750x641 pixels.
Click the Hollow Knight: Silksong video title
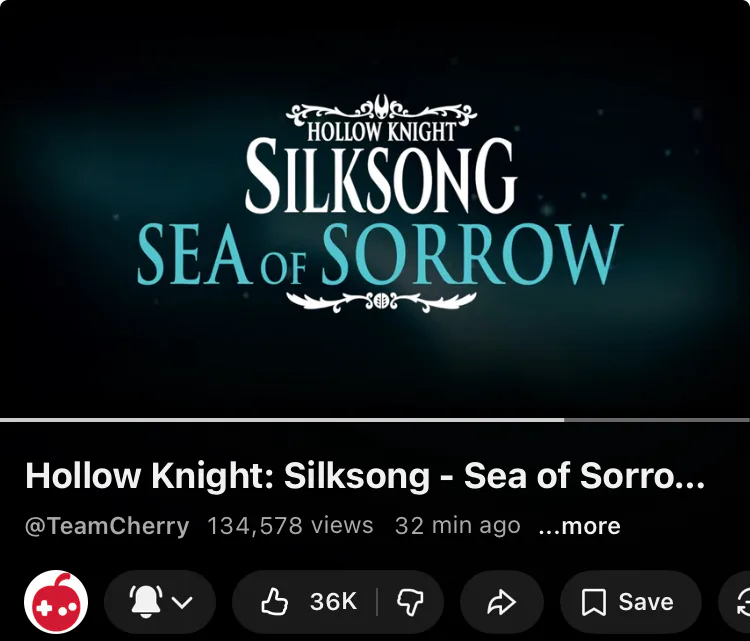(x=365, y=475)
